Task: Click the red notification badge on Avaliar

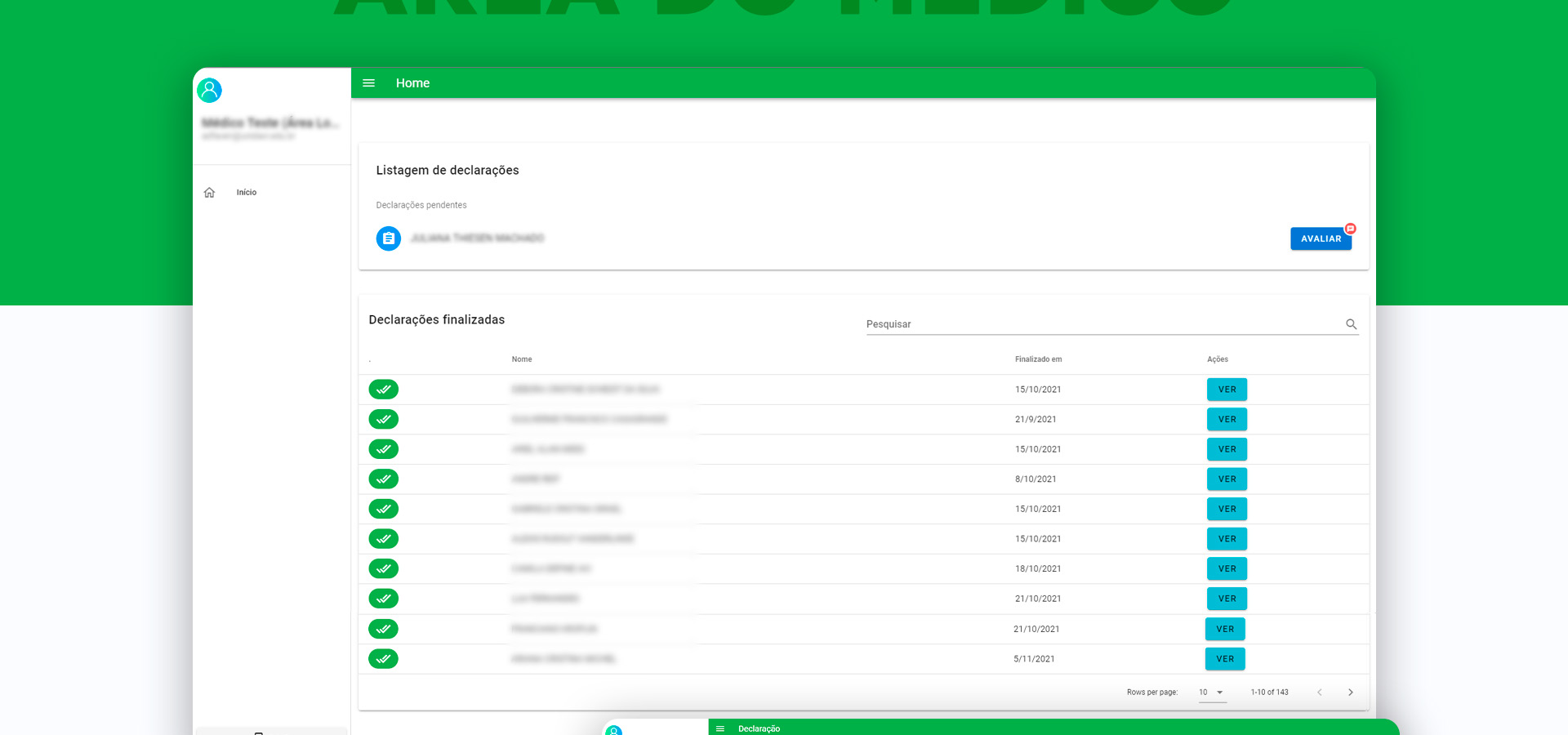Action: click(1350, 229)
